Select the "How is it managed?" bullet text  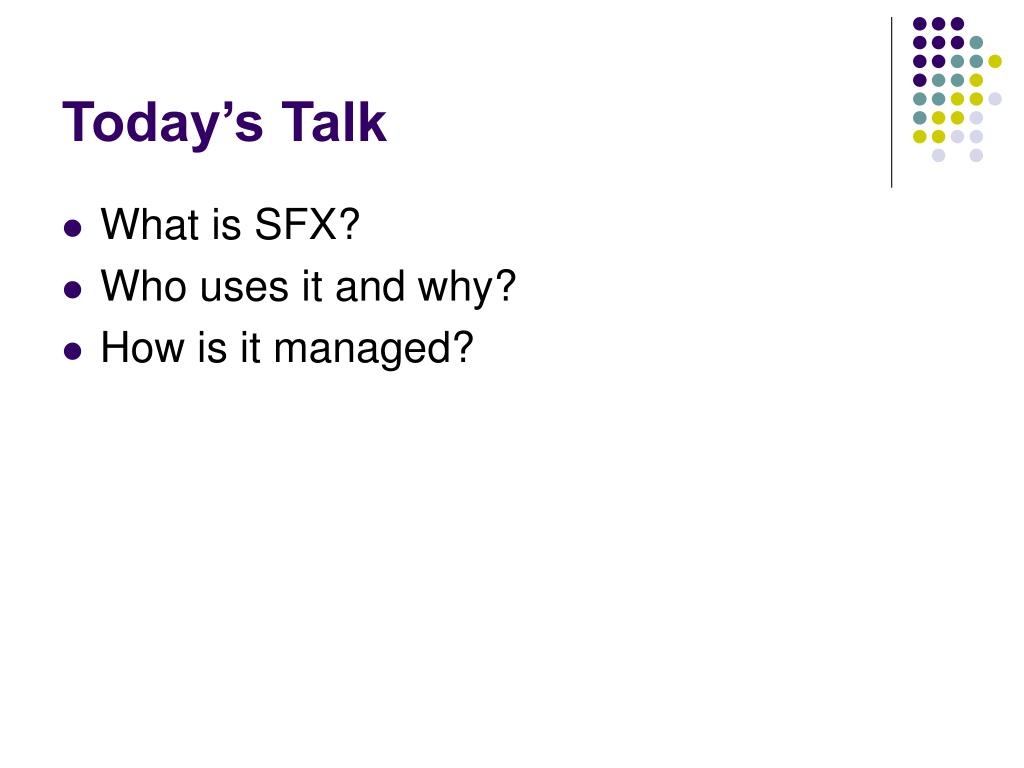coord(287,348)
